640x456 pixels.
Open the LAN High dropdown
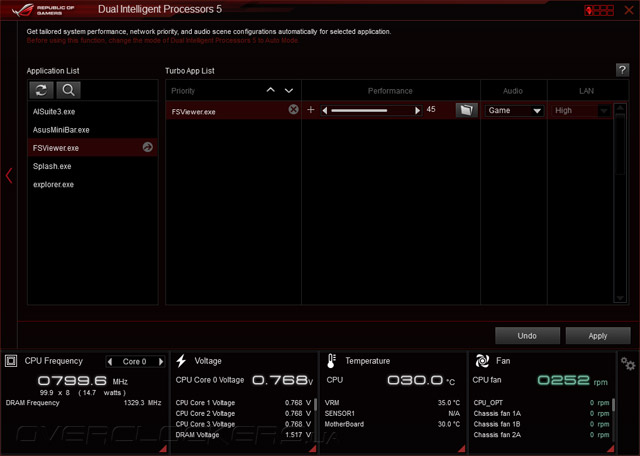582,111
